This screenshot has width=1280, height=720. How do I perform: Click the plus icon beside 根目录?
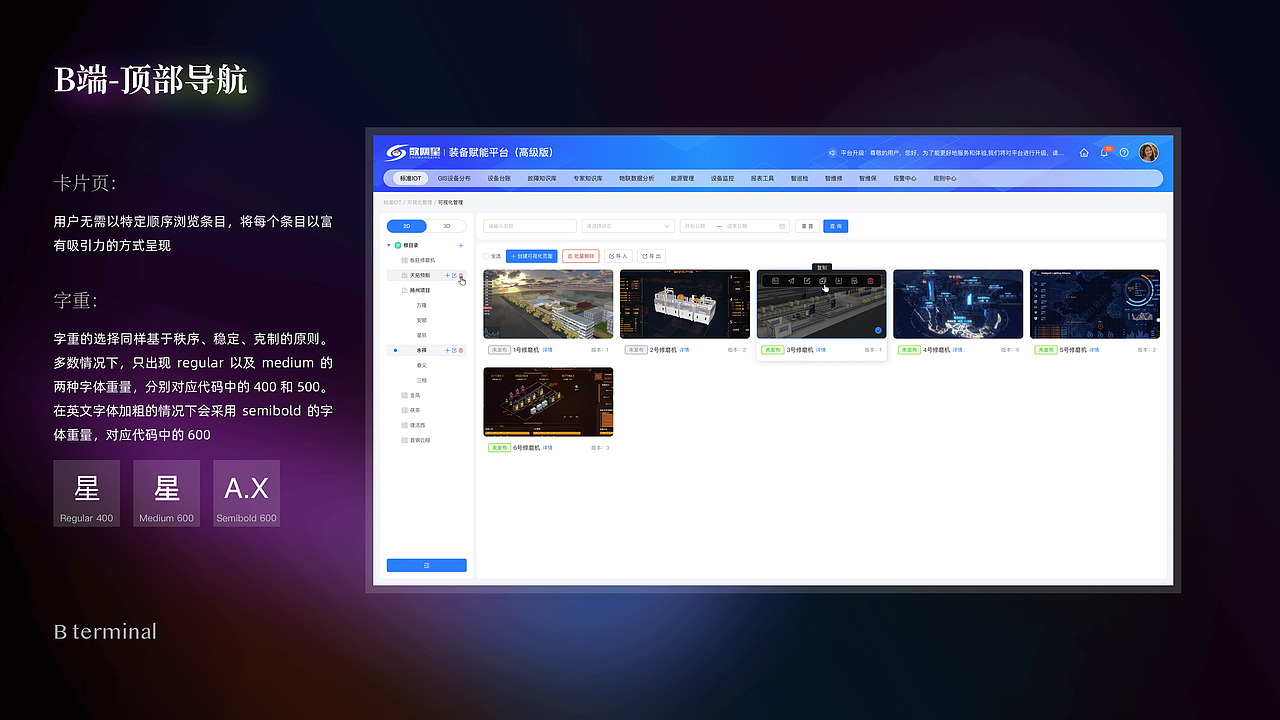pos(461,245)
